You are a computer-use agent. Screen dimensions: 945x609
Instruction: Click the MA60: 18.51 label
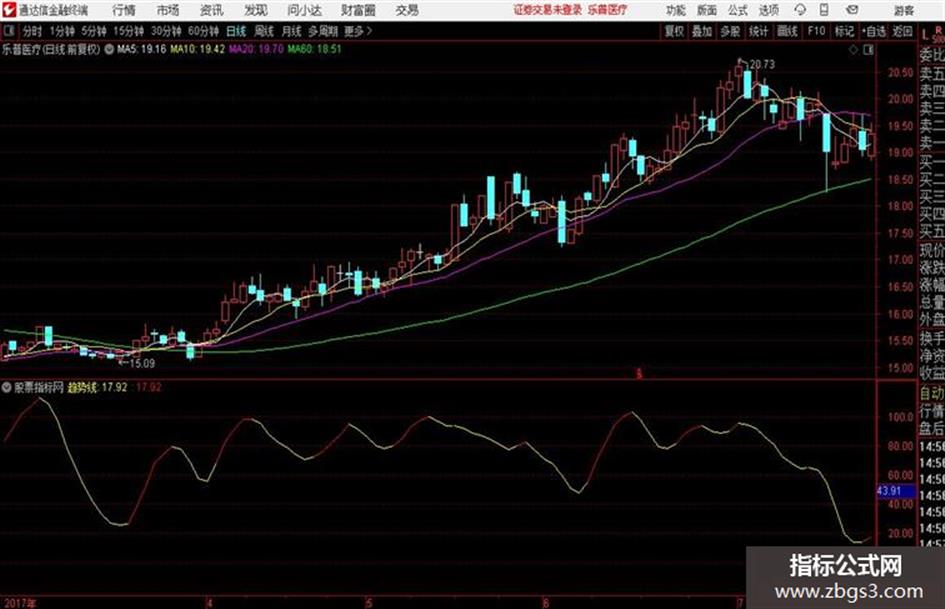click(314, 49)
